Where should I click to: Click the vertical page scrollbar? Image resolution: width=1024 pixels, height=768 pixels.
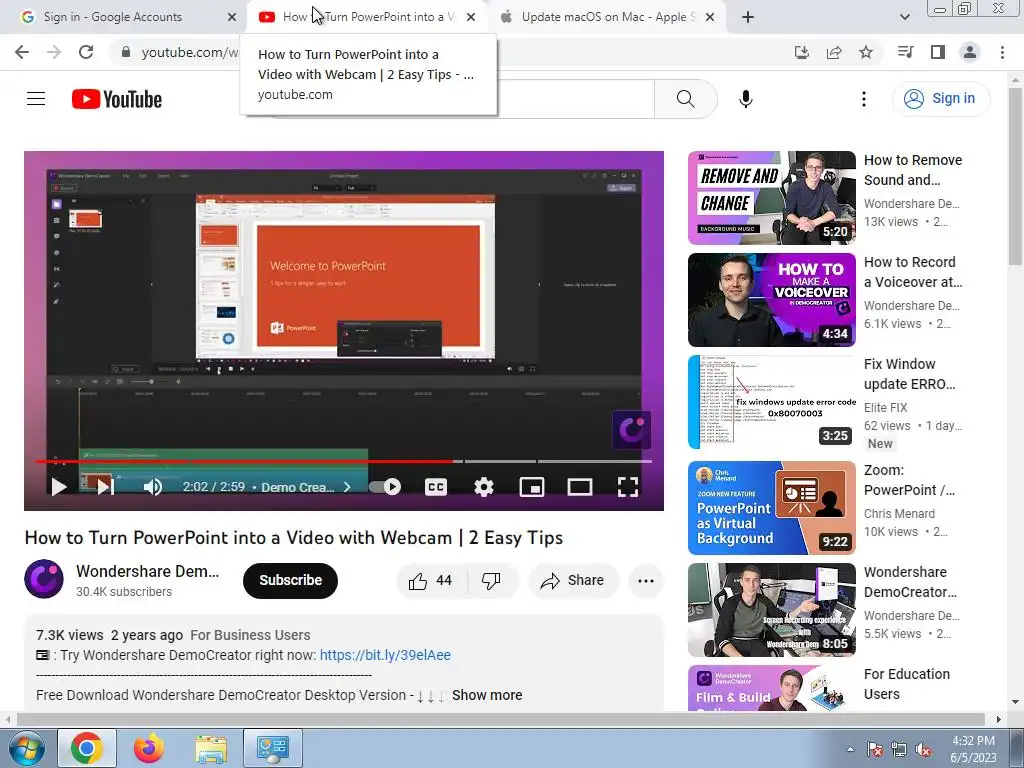tap(1015, 176)
